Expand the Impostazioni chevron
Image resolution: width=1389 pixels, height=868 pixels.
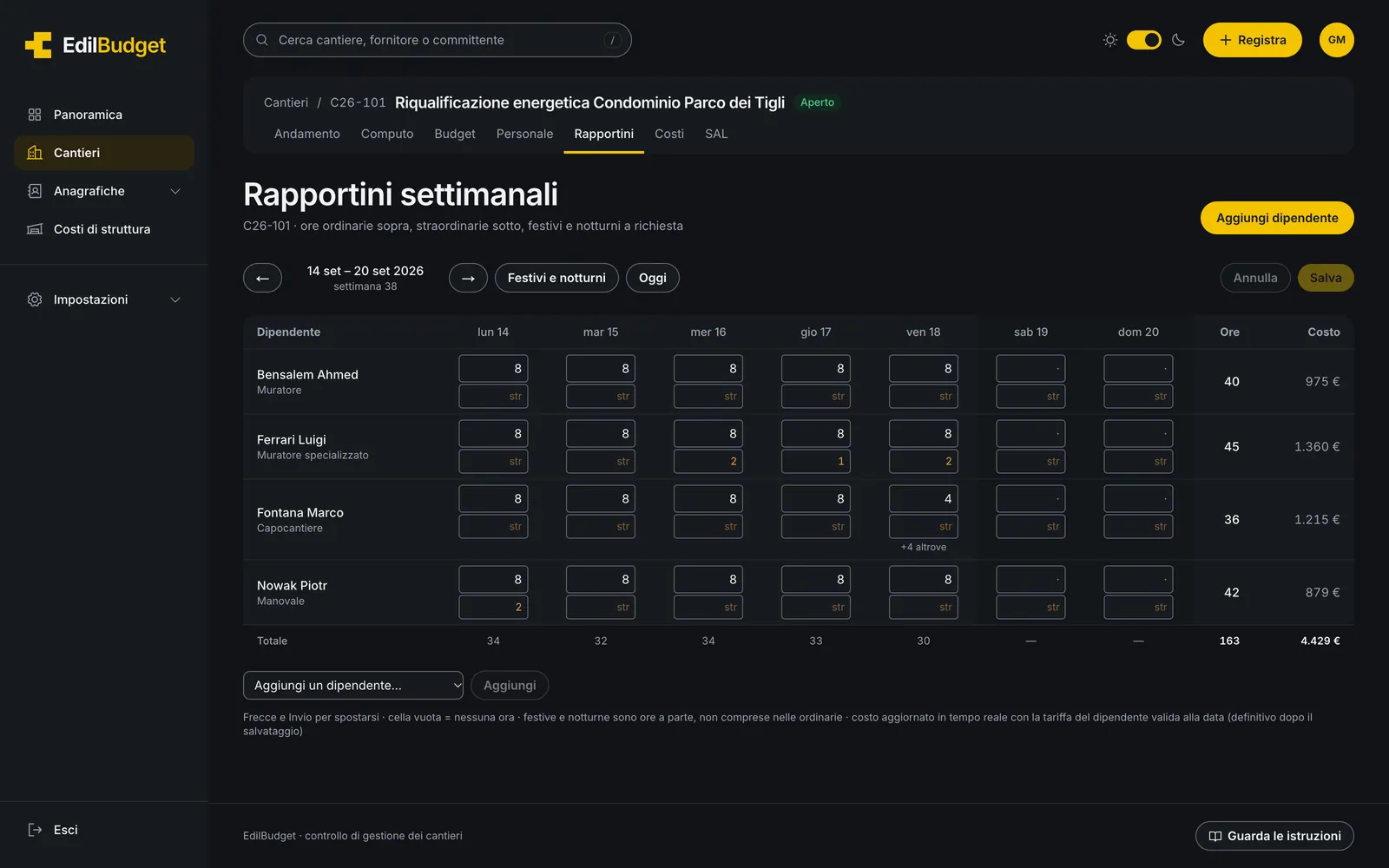tap(175, 299)
